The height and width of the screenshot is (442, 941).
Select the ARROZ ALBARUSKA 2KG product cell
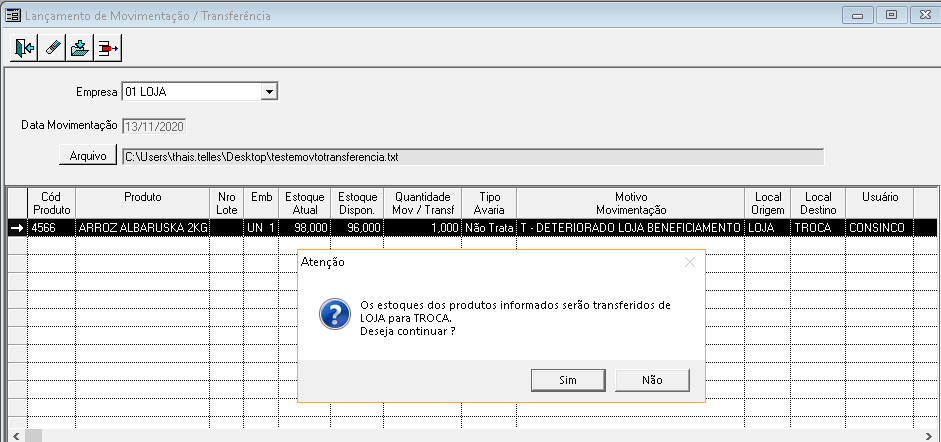click(143, 228)
